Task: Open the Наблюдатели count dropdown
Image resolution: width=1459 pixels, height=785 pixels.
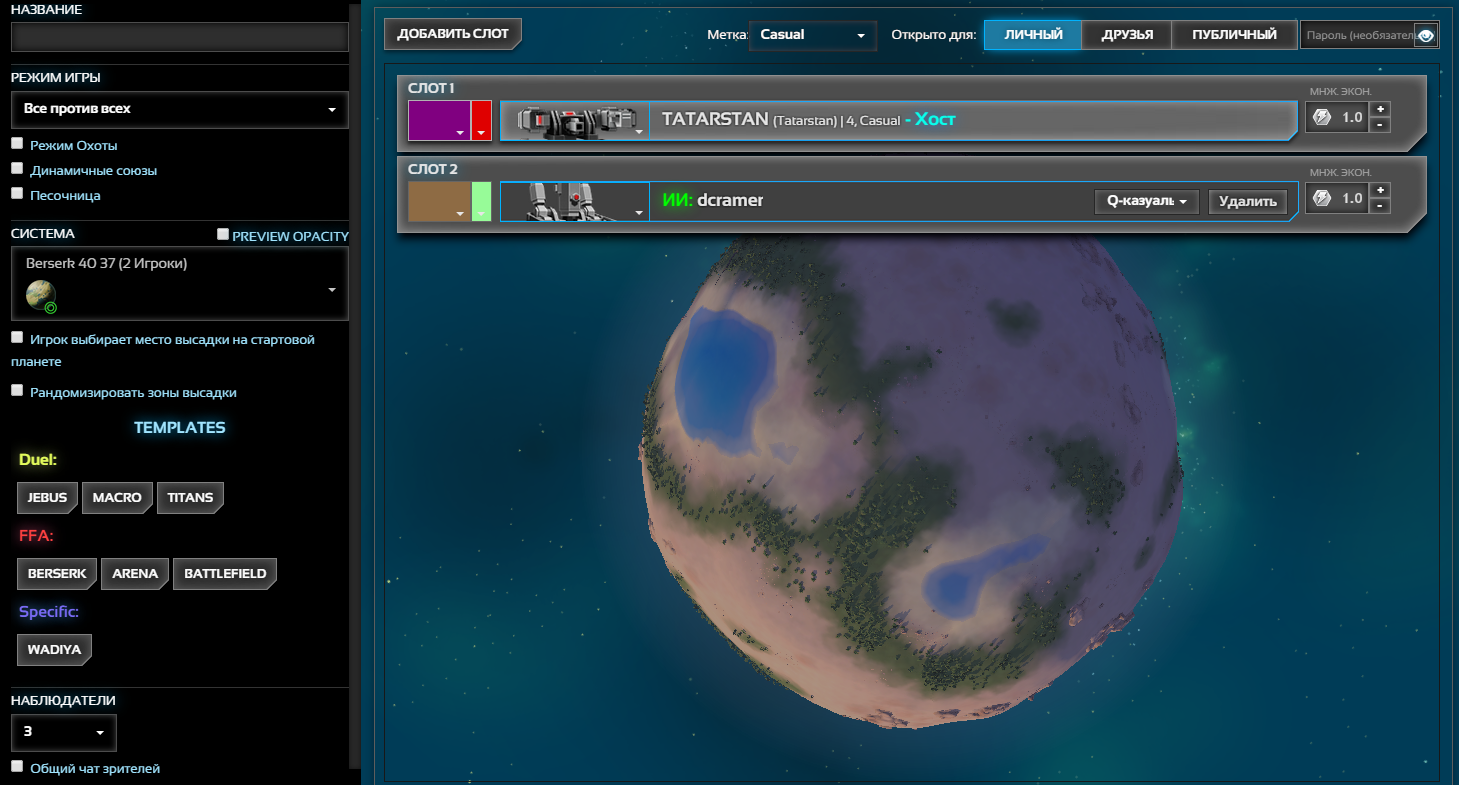Action: [x=64, y=732]
